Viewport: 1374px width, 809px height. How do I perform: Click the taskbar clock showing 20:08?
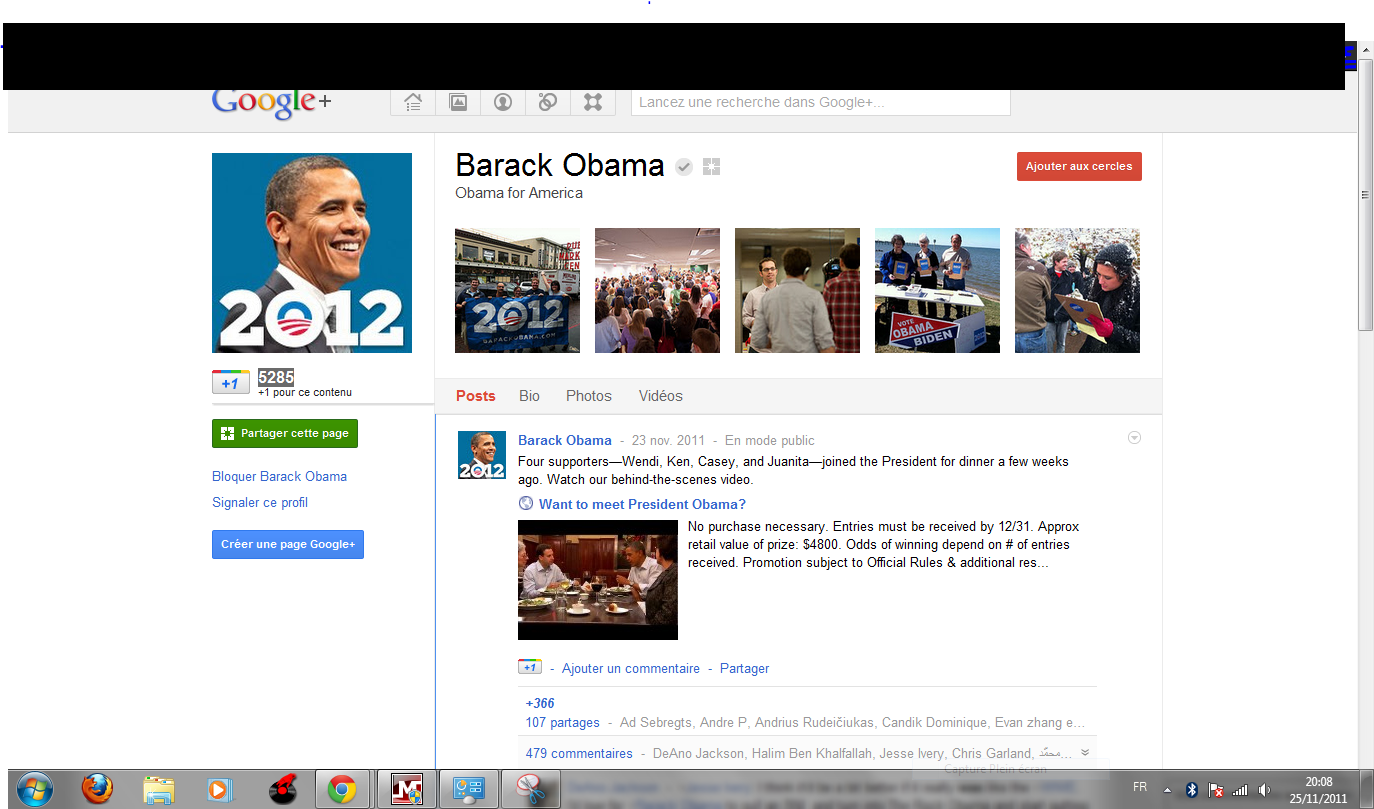point(1319,790)
